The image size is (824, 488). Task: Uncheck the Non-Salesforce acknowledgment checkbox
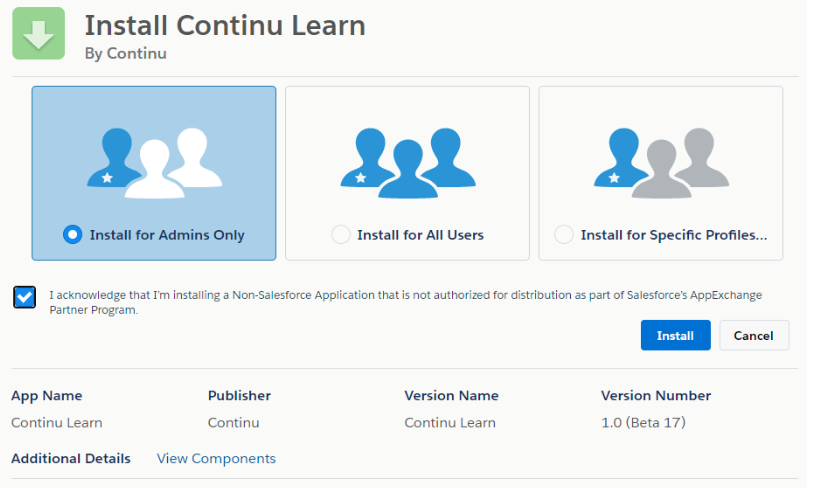[25, 297]
